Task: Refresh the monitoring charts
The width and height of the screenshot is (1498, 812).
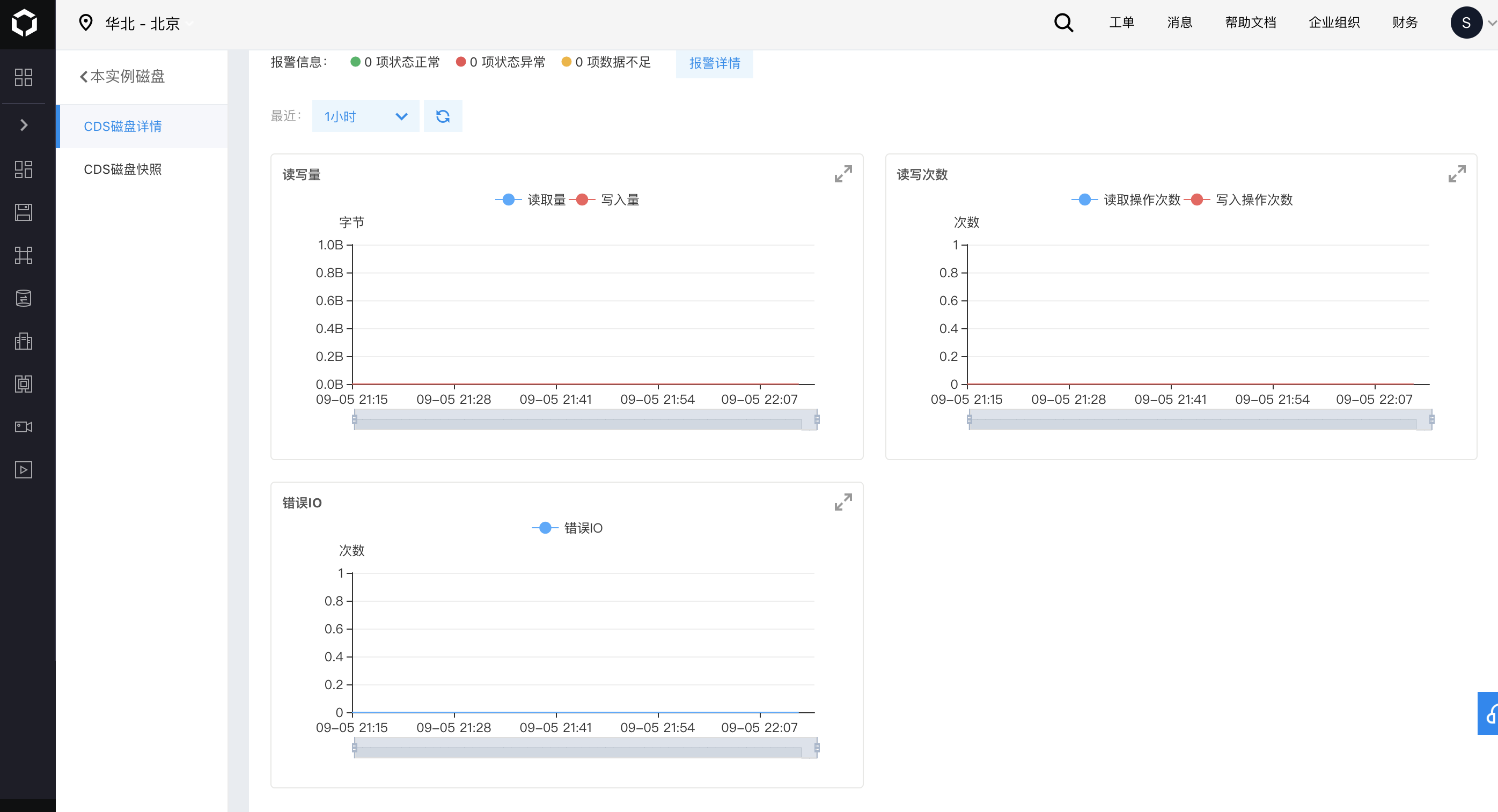Action: point(443,116)
